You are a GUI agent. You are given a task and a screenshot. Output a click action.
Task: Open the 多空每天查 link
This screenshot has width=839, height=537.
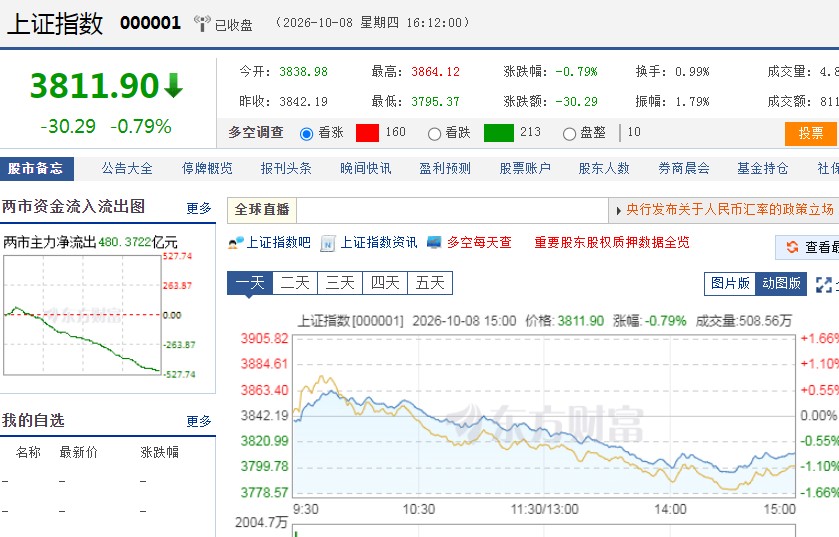click(x=479, y=243)
